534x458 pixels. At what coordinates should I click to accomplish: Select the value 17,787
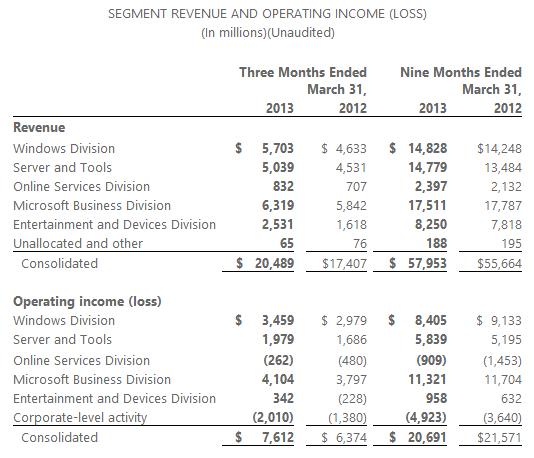tap(503, 206)
